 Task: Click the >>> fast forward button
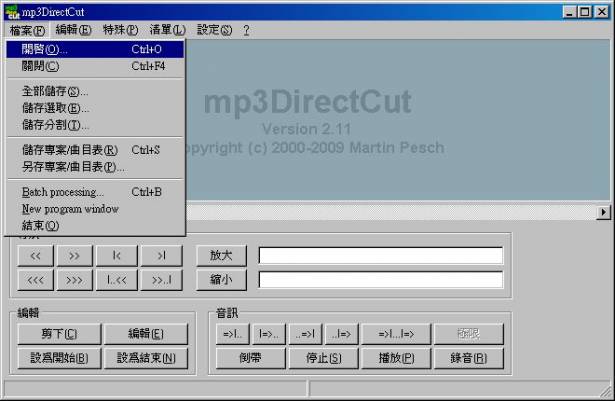tap(75, 280)
